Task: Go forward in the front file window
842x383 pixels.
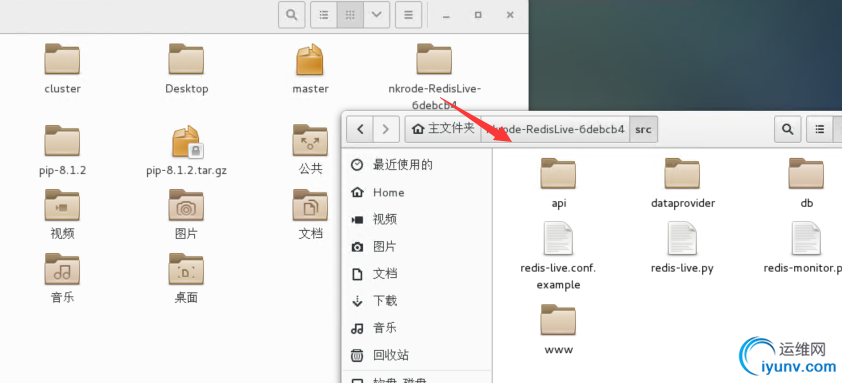Action: point(386,129)
